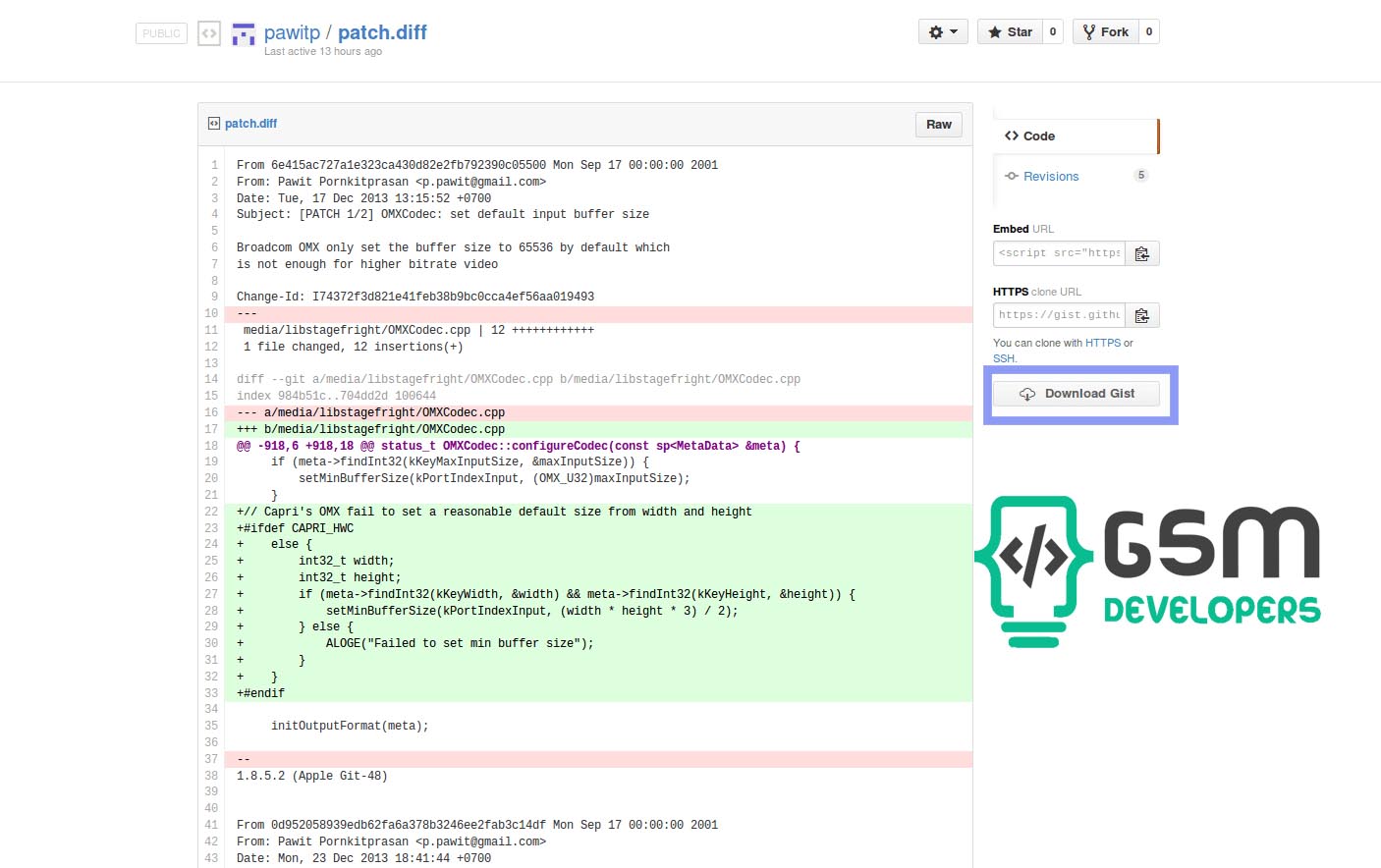Image resolution: width=1381 pixels, height=868 pixels.
Task: Copy the HTTPS clone URL to clipboard
Action: (1142, 315)
